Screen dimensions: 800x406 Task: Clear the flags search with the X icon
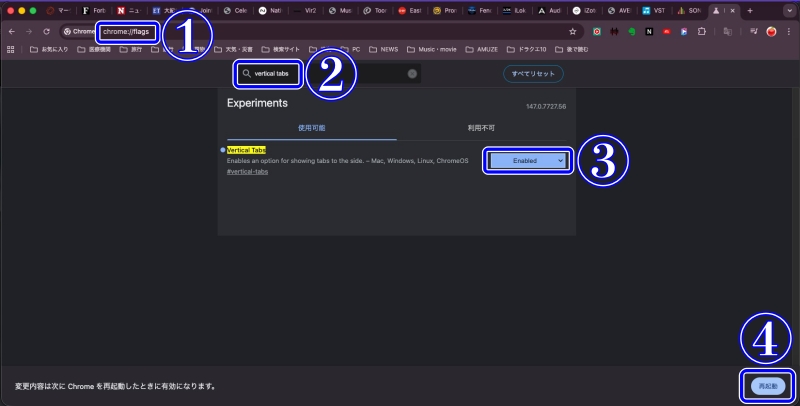pos(412,74)
